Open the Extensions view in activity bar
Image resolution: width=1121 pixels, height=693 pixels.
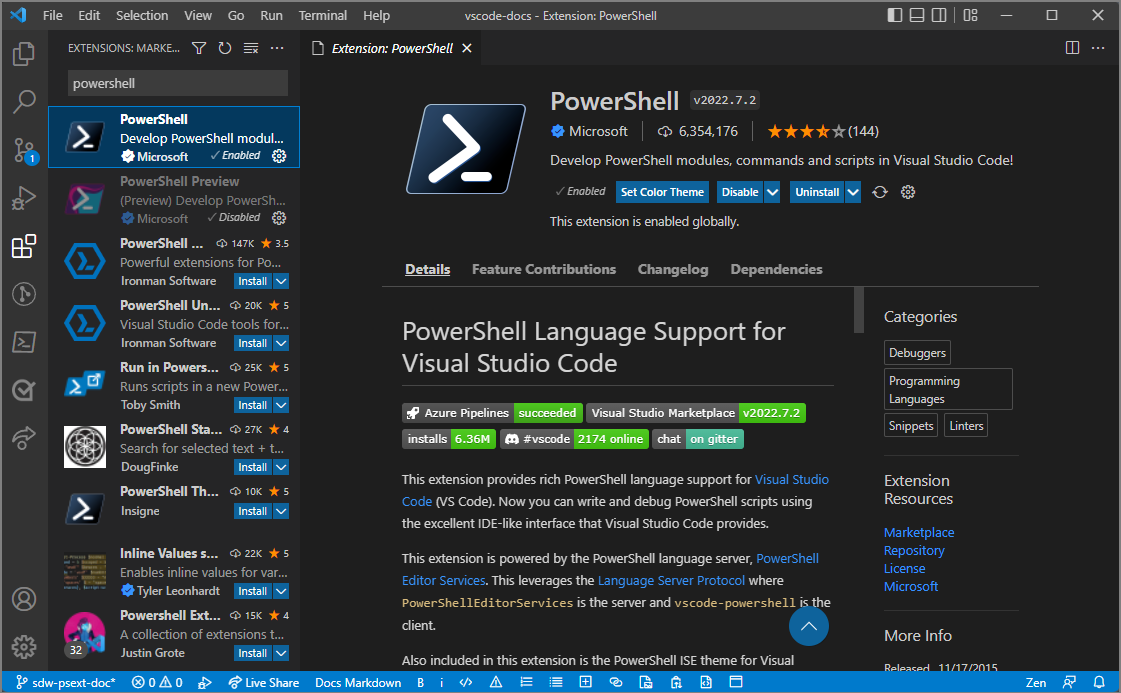[24, 246]
